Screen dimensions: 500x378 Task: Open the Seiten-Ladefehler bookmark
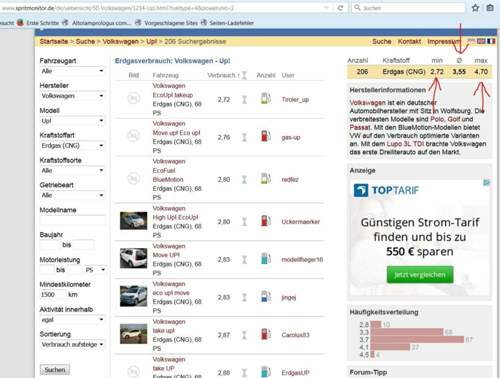click(227, 23)
